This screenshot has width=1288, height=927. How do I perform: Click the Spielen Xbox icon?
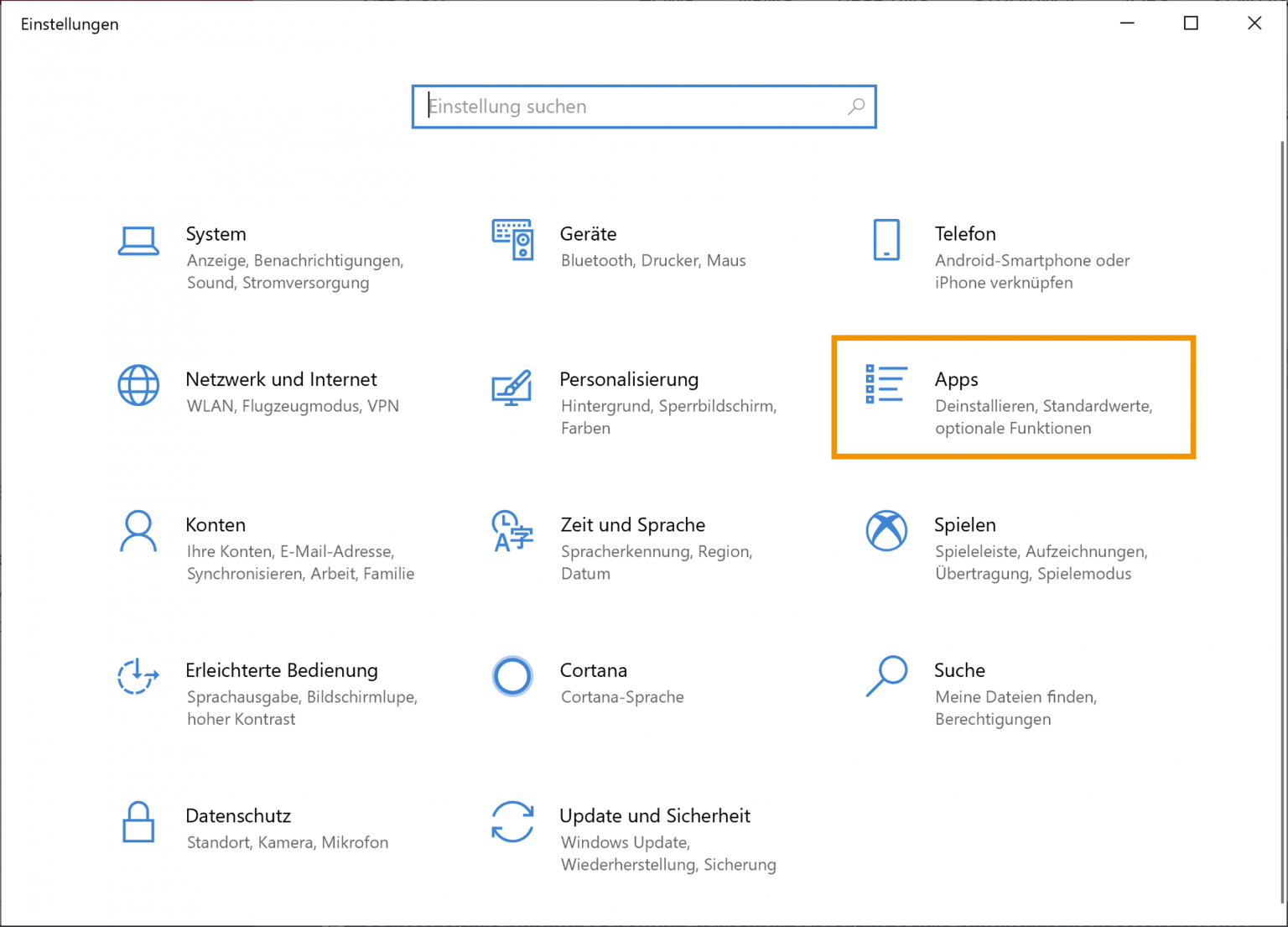click(x=886, y=531)
